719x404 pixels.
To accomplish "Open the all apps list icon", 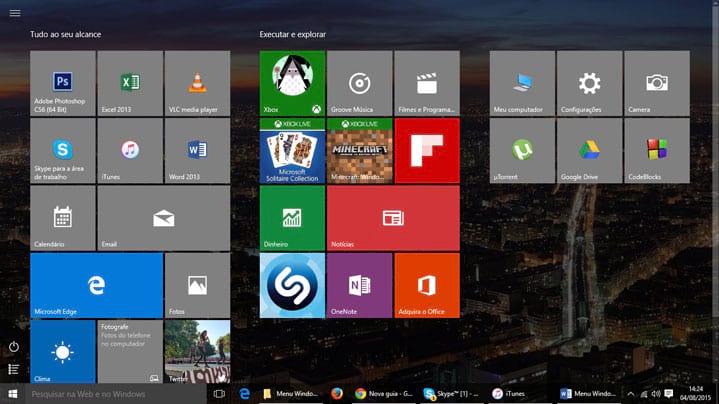I will [x=14, y=369].
